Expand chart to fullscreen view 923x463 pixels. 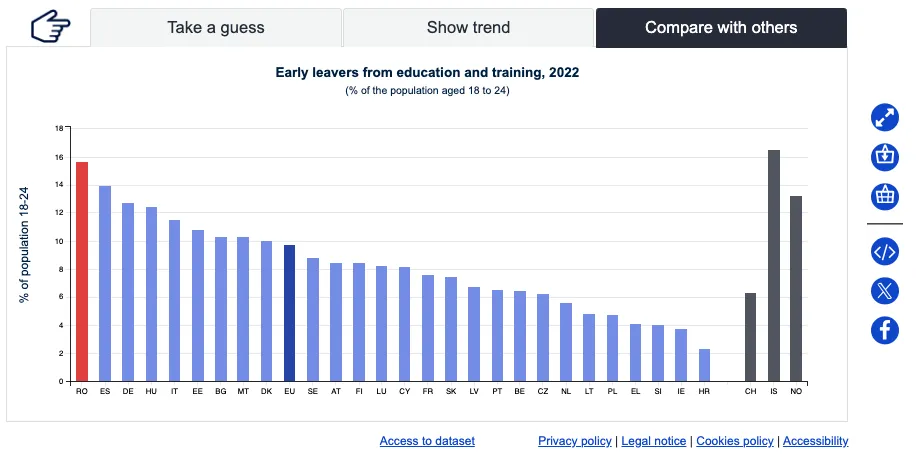(884, 117)
